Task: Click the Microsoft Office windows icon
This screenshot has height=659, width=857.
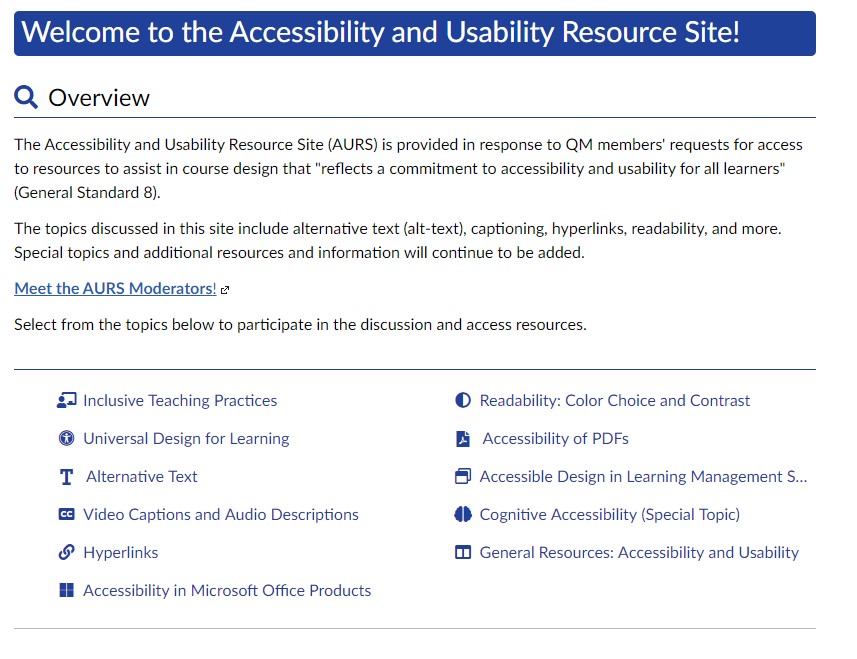Action: click(67, 591)
